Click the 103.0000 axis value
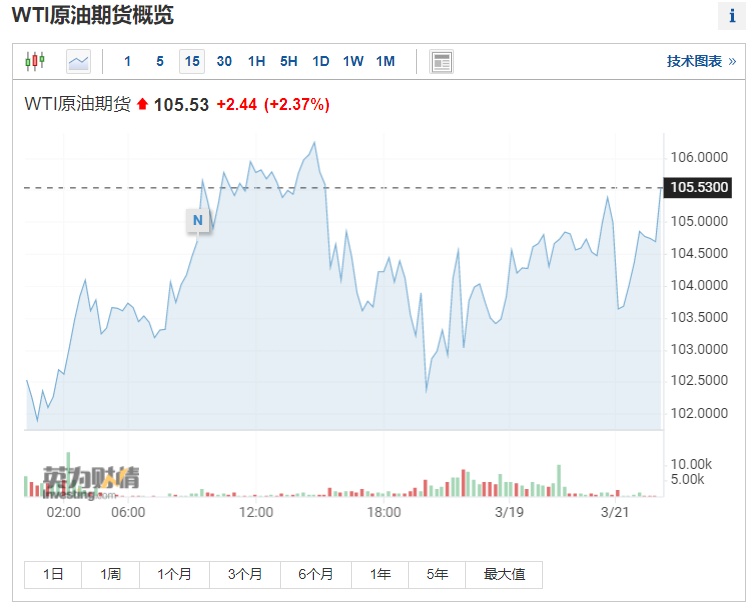753x609 pixels. coord(699,349)
